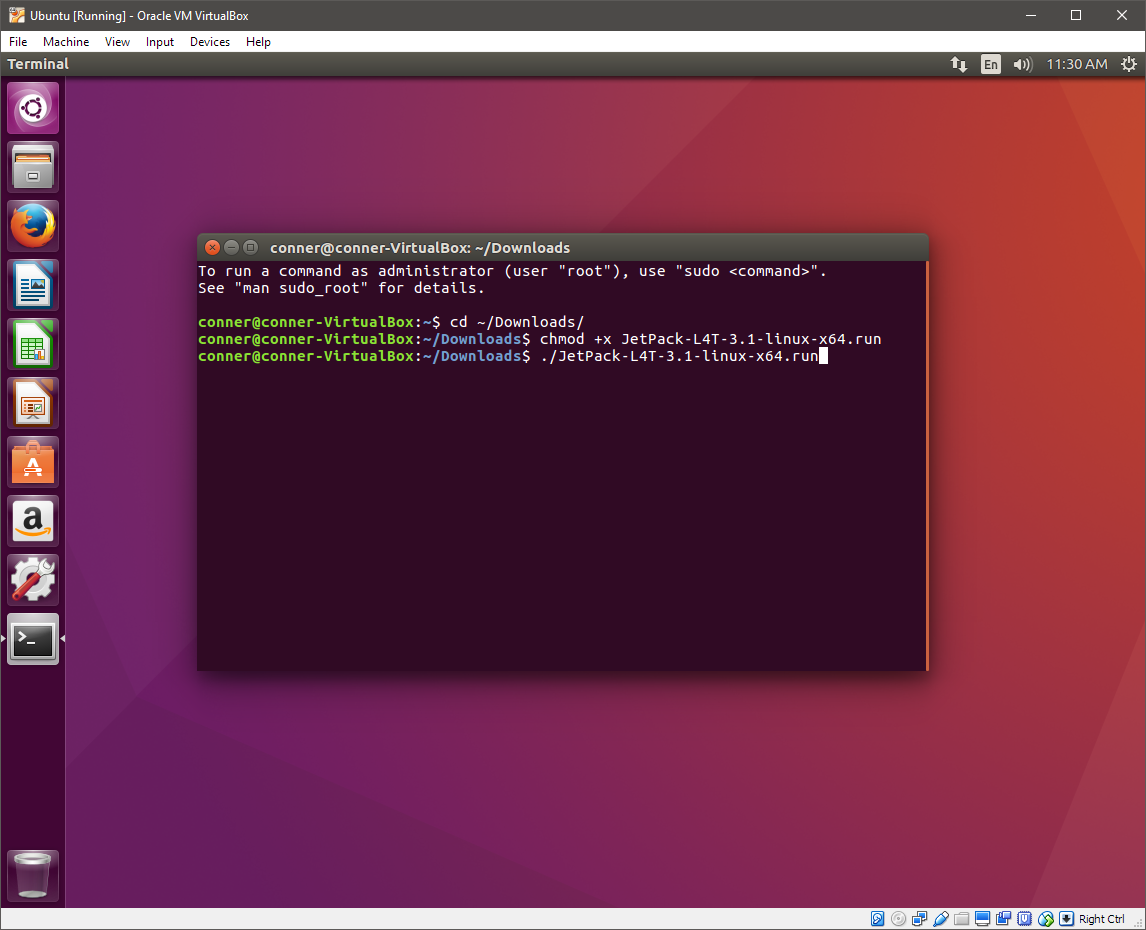1146x930 pixels.
Task: Launch LibreOffice Impress presentation app
Action: 33,403
